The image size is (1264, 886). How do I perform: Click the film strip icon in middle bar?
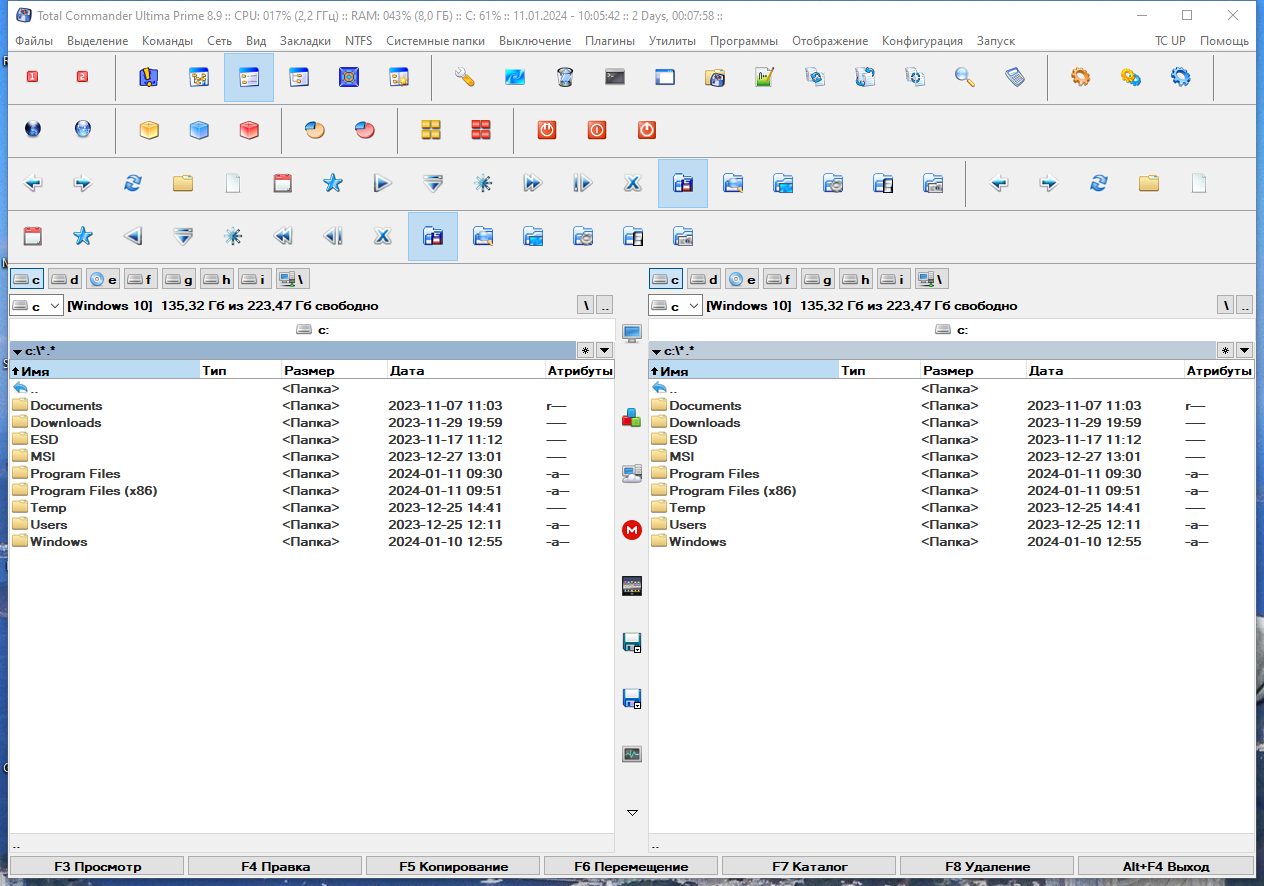631,586
